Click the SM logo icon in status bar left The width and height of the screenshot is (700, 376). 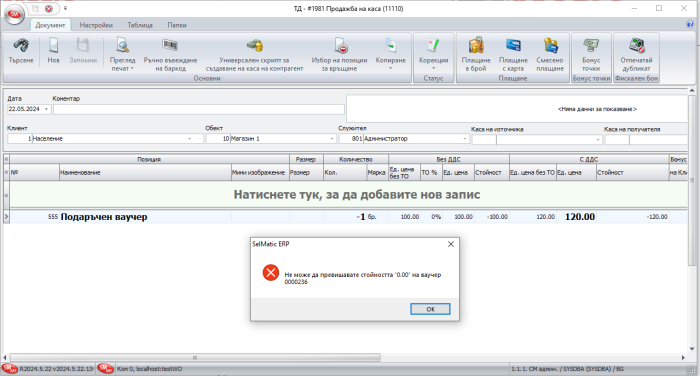tap(9, 369)
